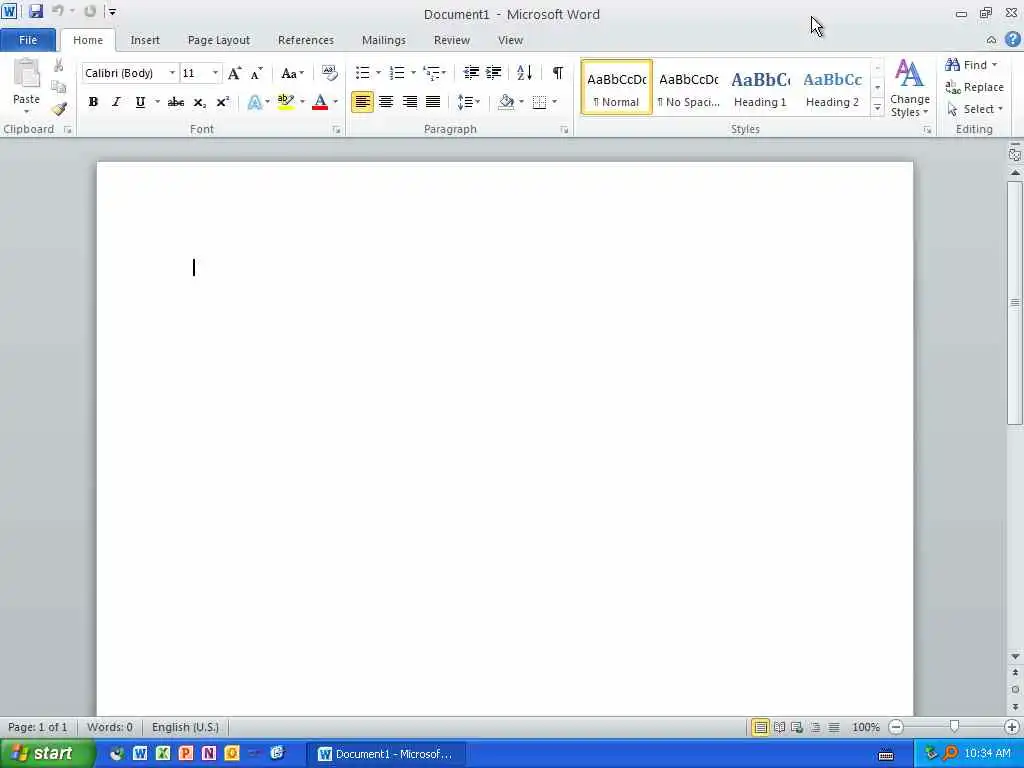This screenshot has height=768, width=1024.
Task: Click the Zoom In plus button
Action: coord(1012,727)
